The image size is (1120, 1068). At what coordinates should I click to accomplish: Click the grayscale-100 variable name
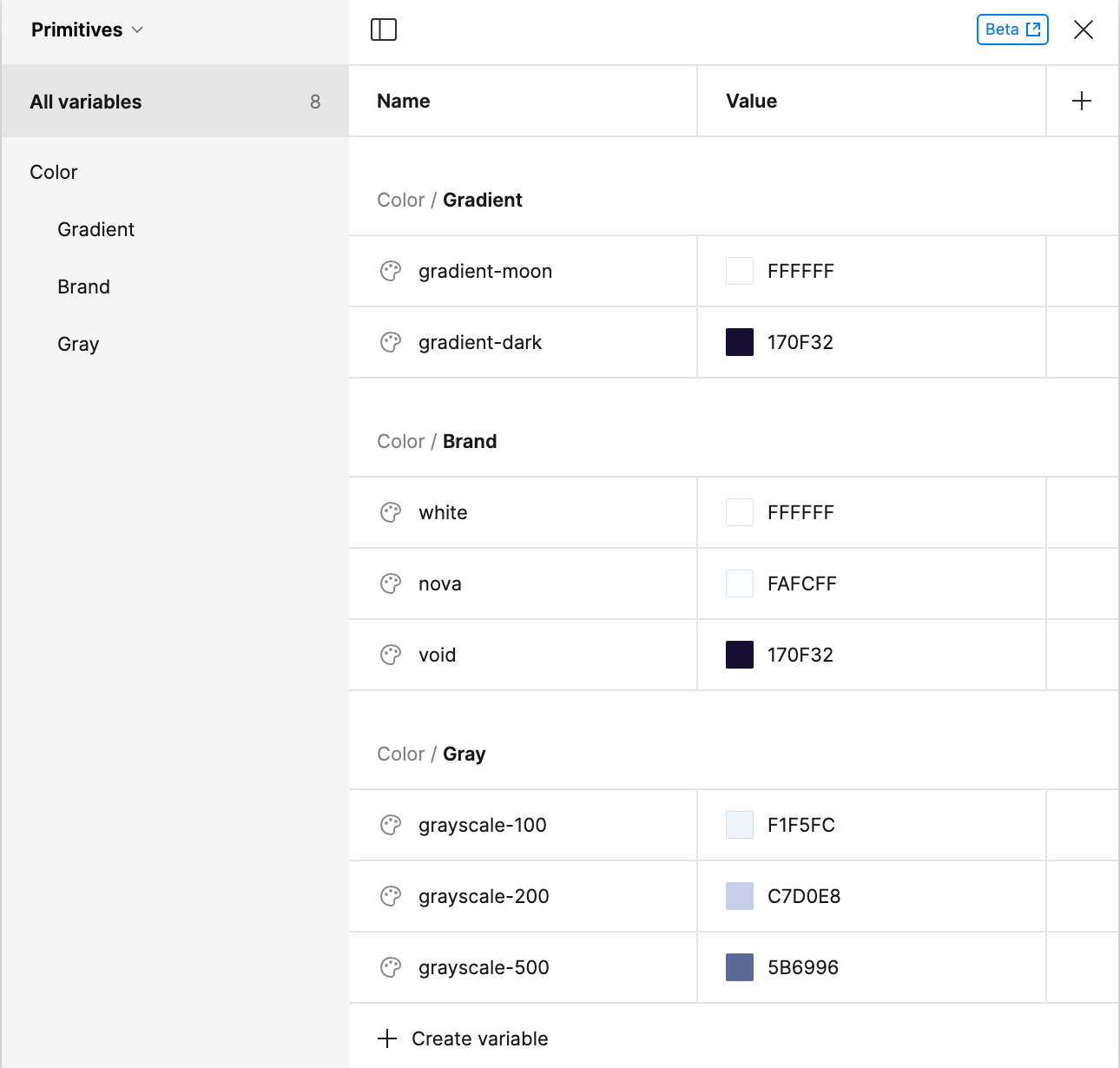pyautogui.click(x=483, y=825)
